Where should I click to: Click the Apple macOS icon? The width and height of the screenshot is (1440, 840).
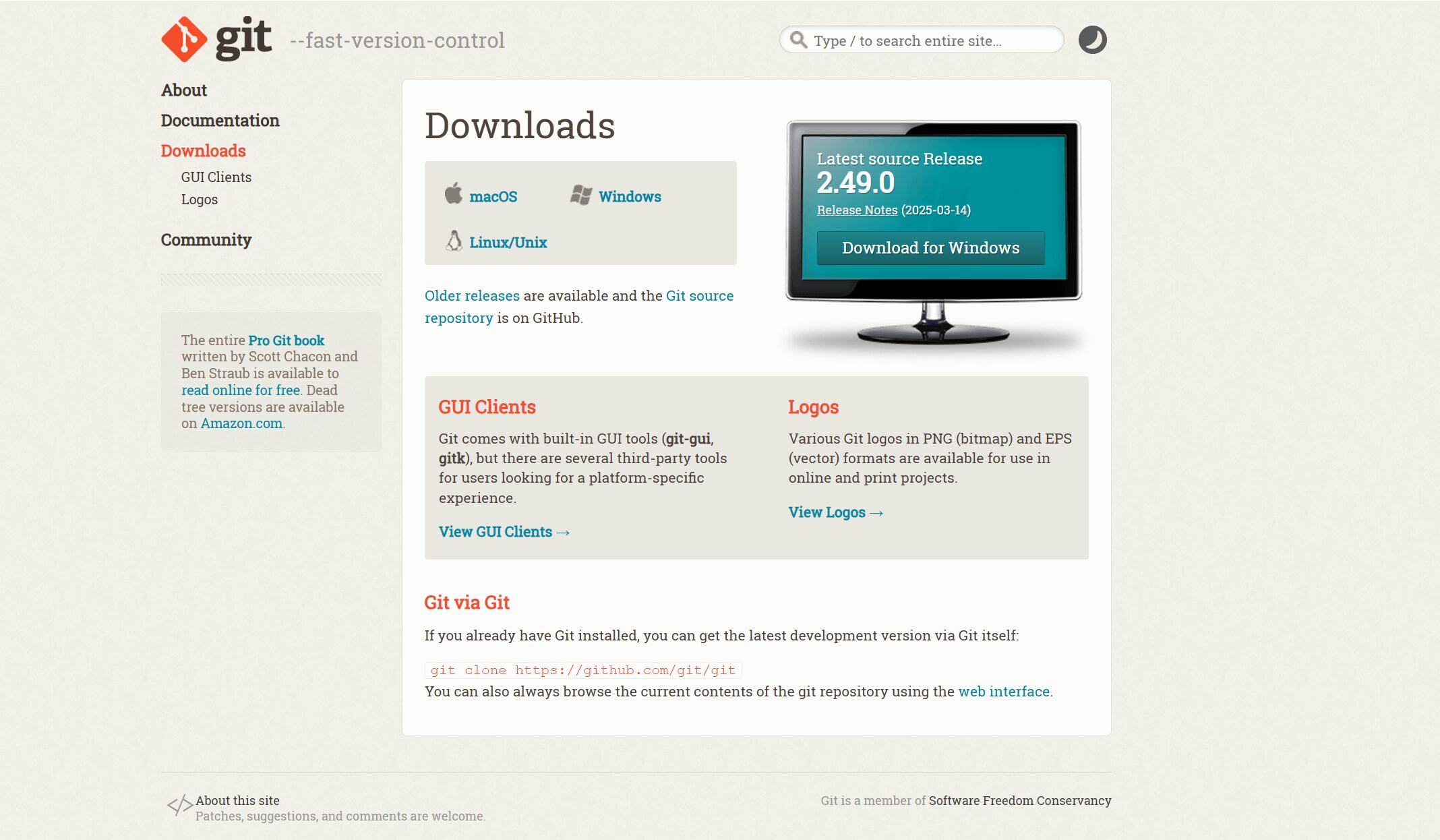click(x=454, y=193)
